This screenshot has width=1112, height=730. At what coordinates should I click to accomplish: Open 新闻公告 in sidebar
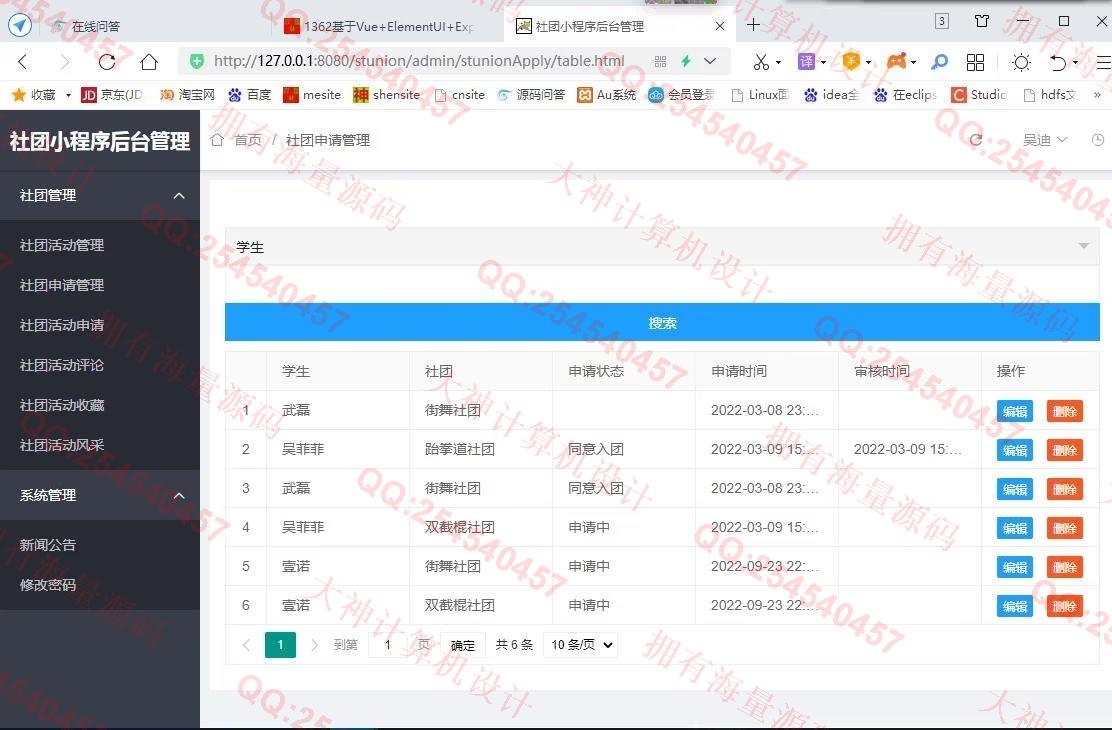click(48, 545)
